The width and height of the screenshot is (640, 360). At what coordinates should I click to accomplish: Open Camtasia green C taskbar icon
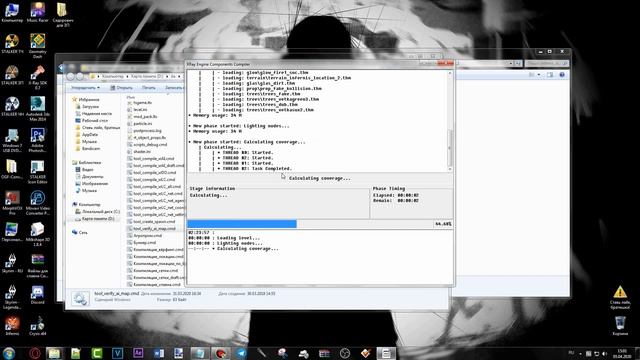coord(97,353)
